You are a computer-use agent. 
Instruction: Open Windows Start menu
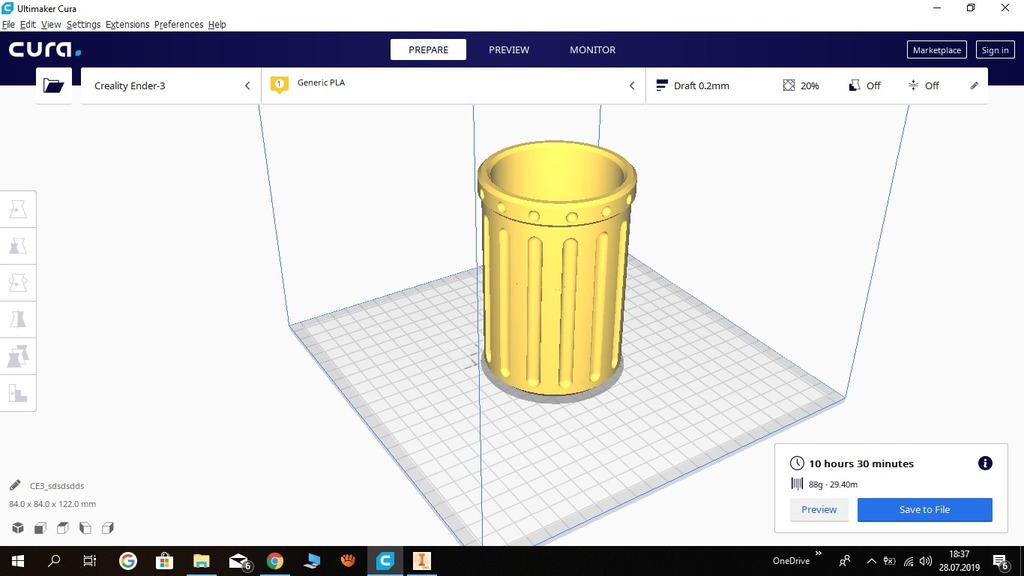18,561
